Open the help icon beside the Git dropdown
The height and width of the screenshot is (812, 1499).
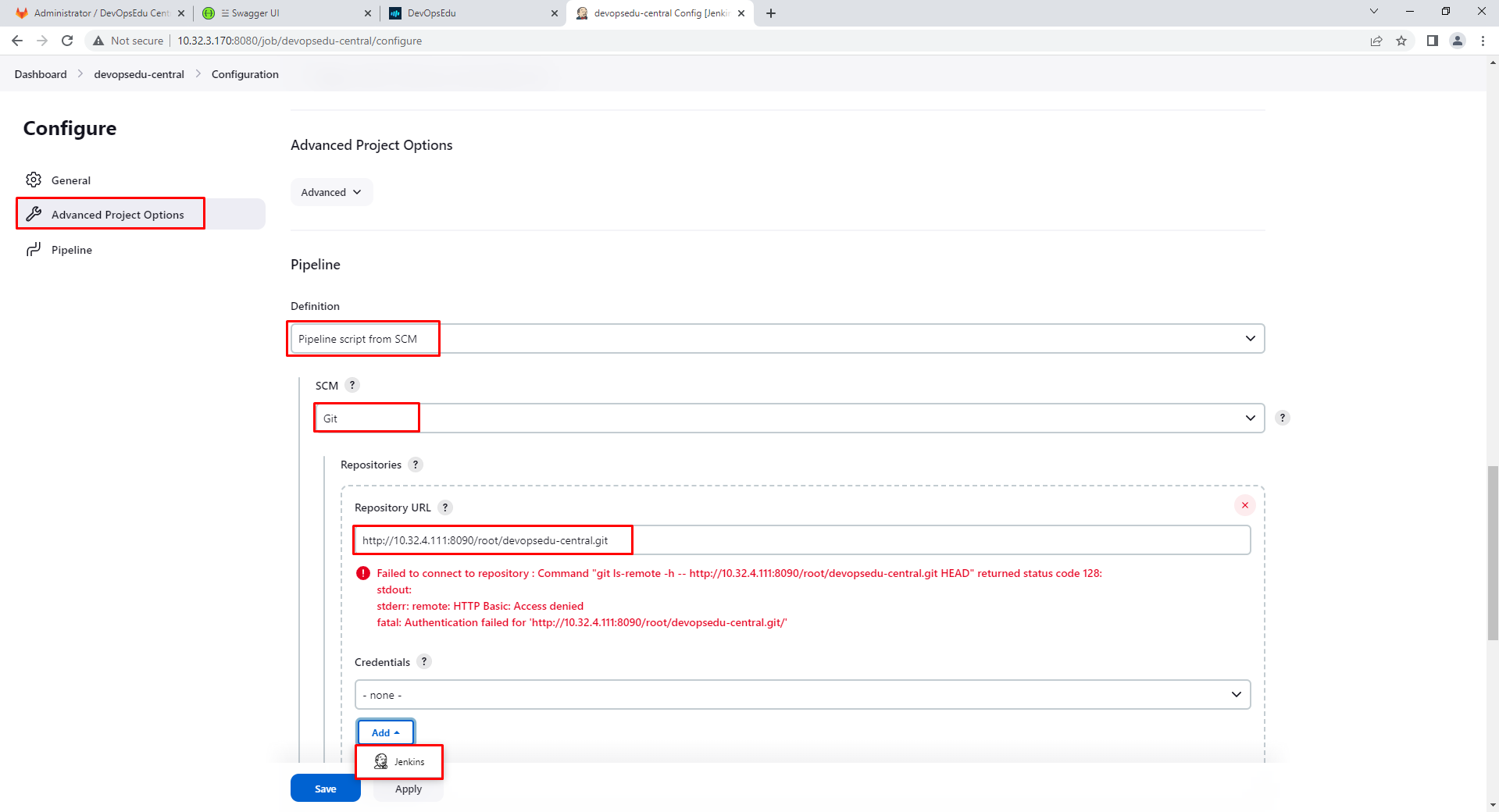point(1282,418)
